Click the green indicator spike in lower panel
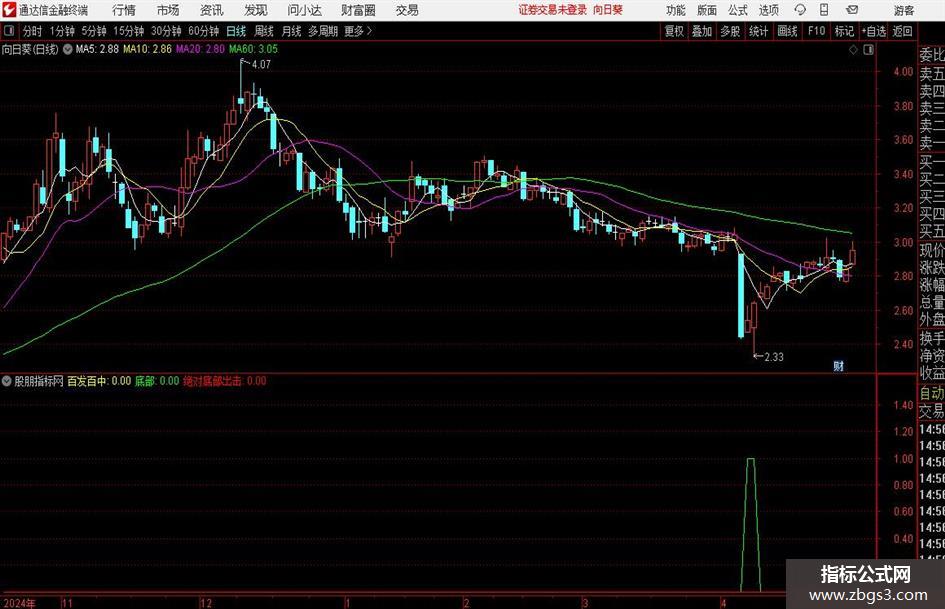Screen dimensions: 945x609 point(750,525)
